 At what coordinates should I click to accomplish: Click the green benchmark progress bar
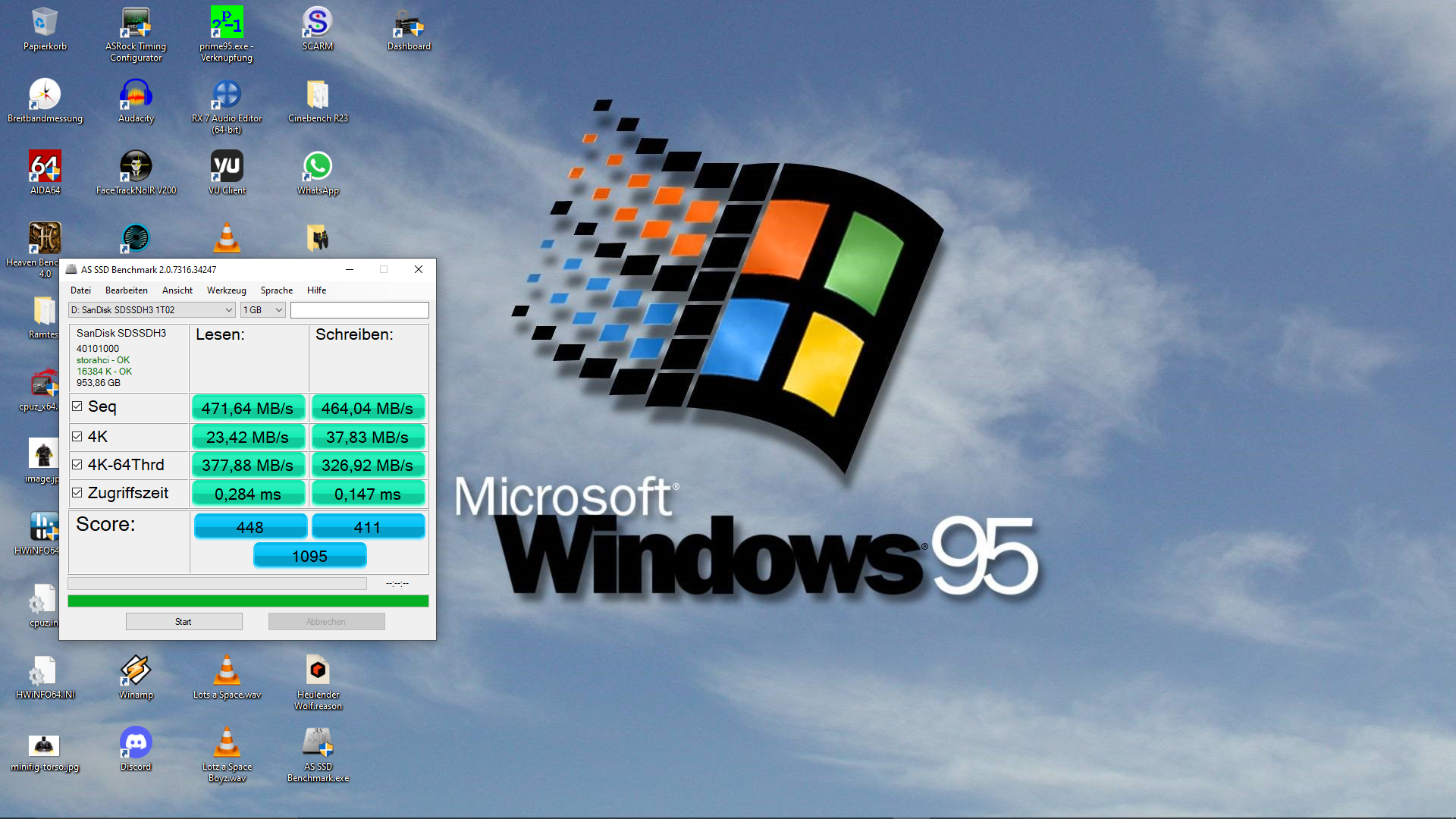pos(248,601)
